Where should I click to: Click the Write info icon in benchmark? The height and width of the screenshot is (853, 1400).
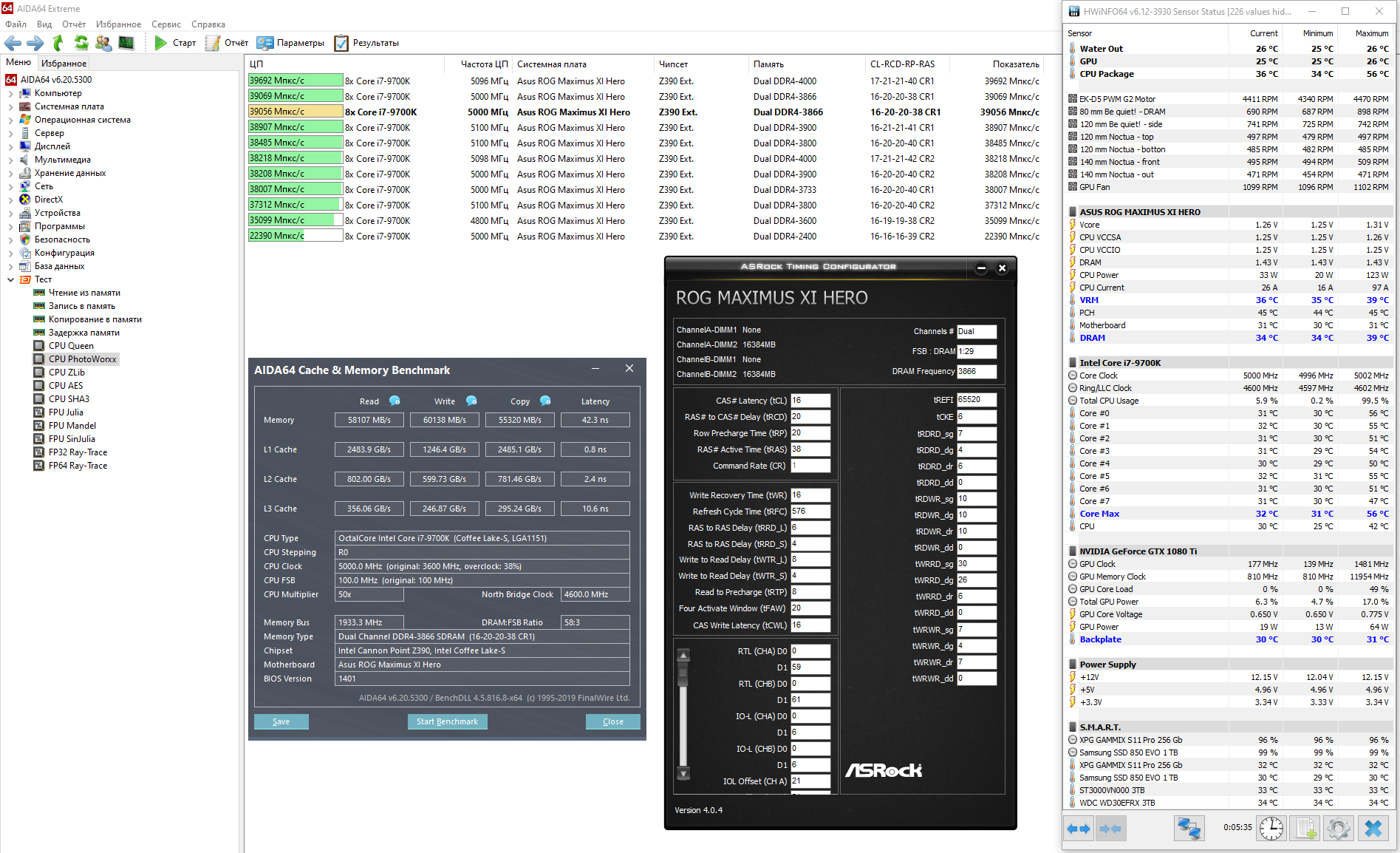point(471,401)
